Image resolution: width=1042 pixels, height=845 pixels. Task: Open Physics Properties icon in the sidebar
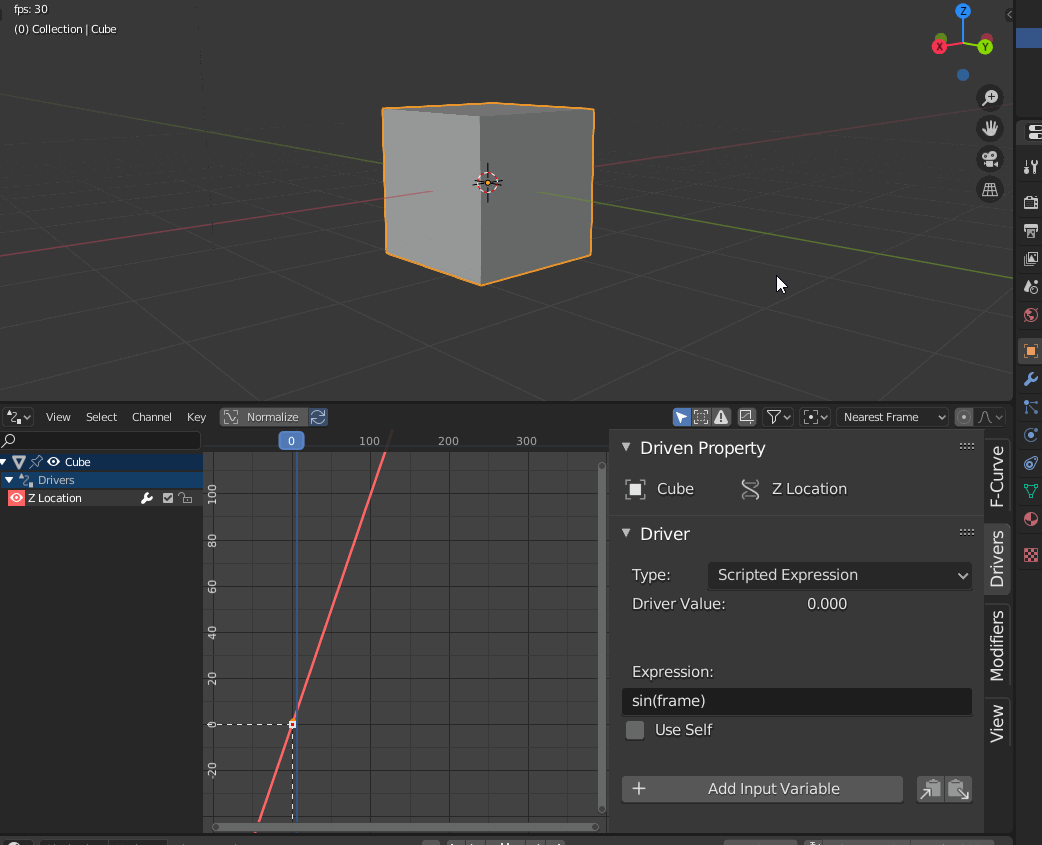click(1030, 435)
